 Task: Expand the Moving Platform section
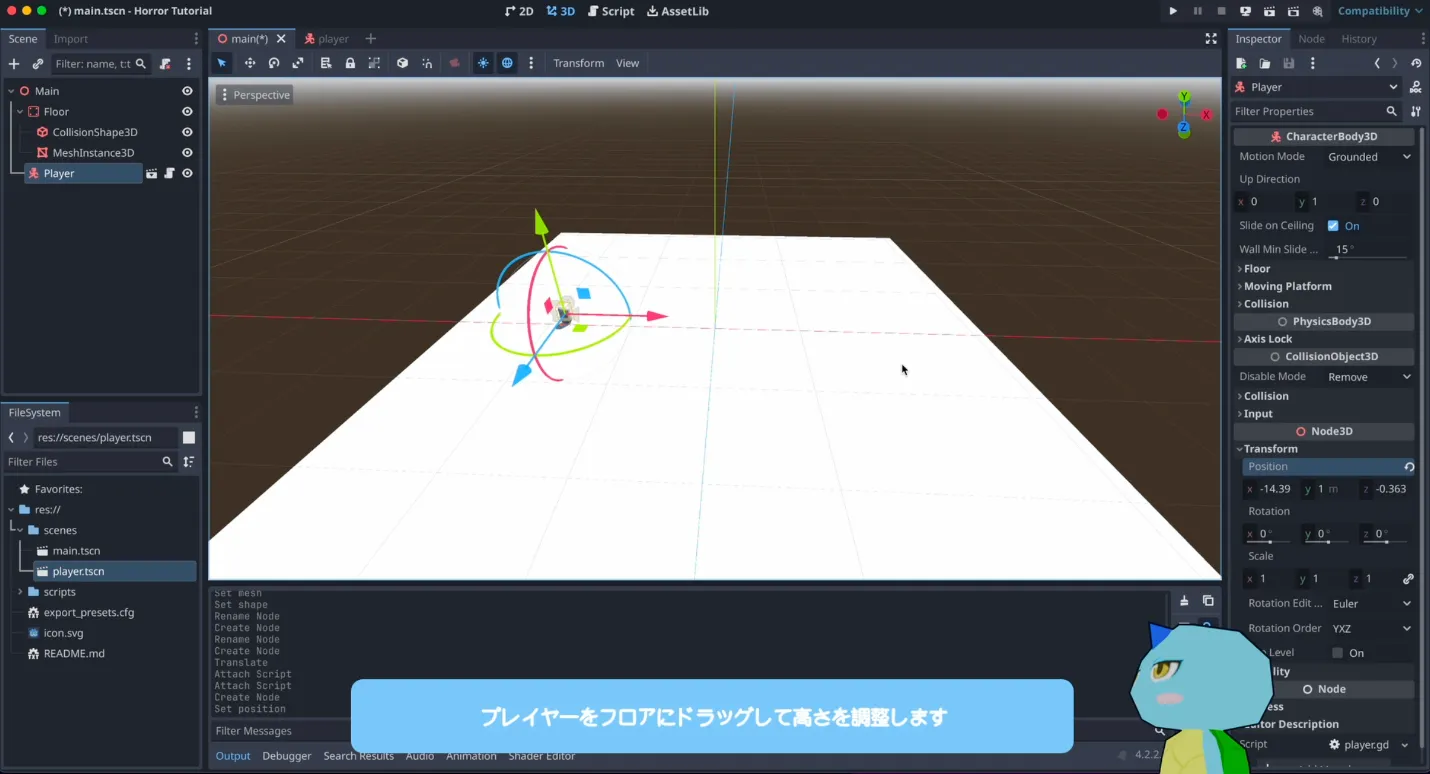click(x=1287, y=286)
